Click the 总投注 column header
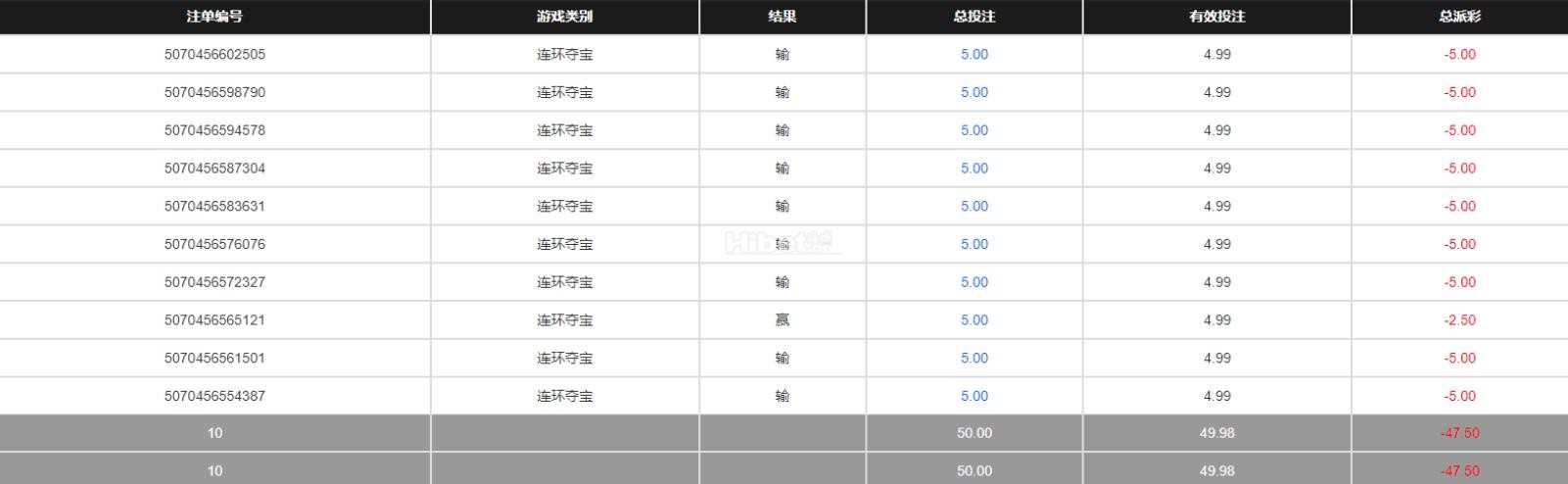 974,17
